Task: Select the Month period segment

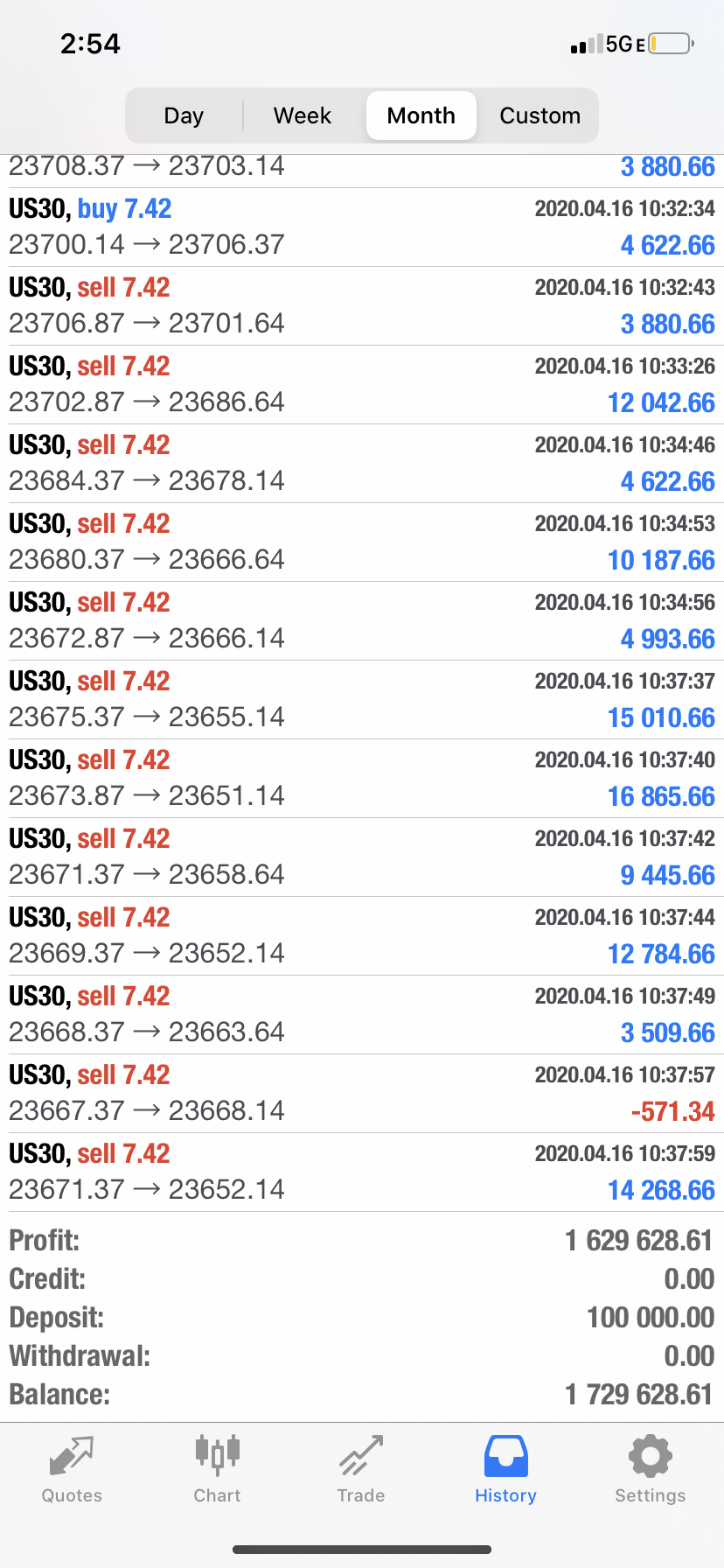Action: pyautogui.click(x=421, y=115)
